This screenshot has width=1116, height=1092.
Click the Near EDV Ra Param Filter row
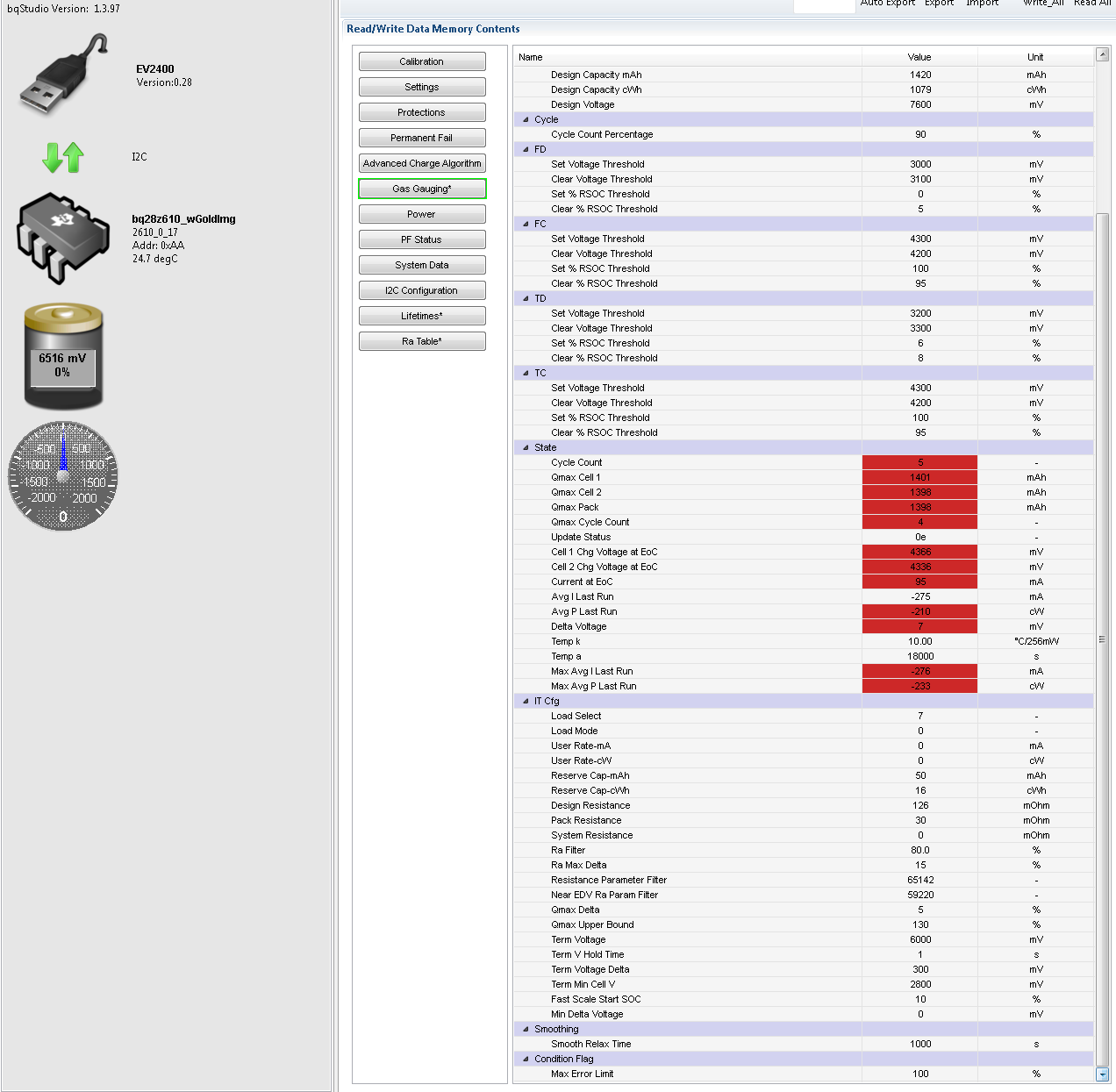pos(804,895)
